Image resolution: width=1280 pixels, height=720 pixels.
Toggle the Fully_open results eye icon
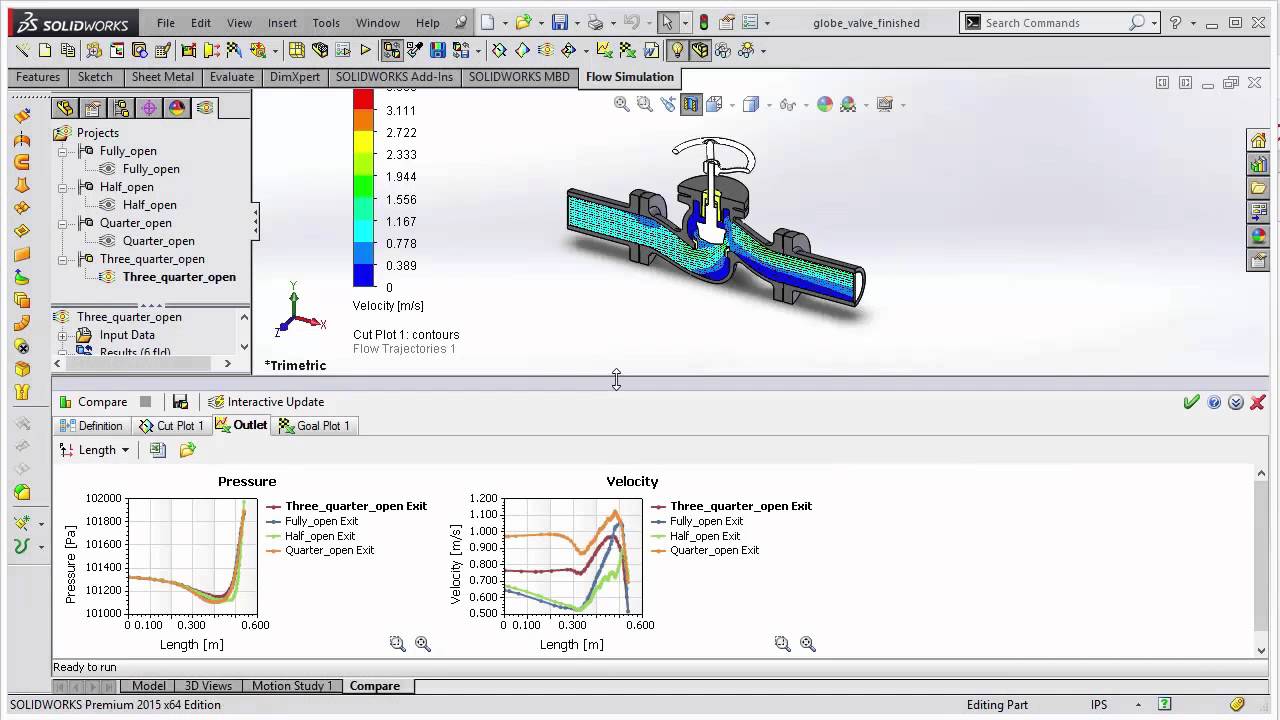click(x=108, y=169)
